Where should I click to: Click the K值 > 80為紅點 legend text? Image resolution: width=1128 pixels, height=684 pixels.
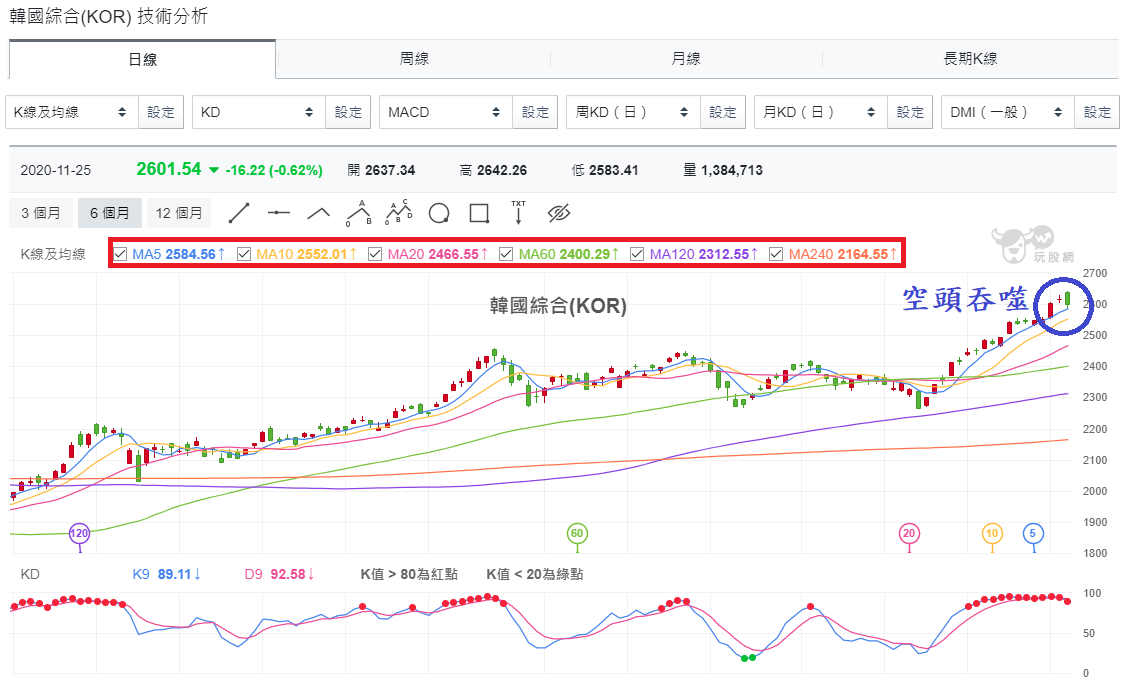409,574
